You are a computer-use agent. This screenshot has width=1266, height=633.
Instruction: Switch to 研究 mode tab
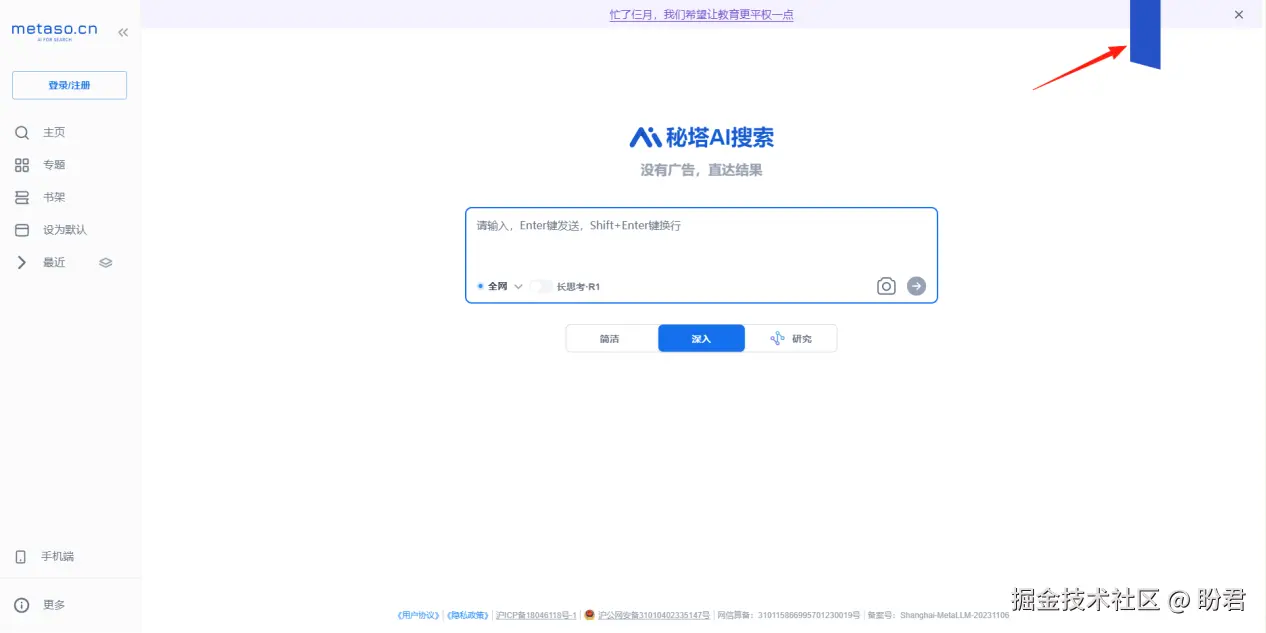pos(791,338)
